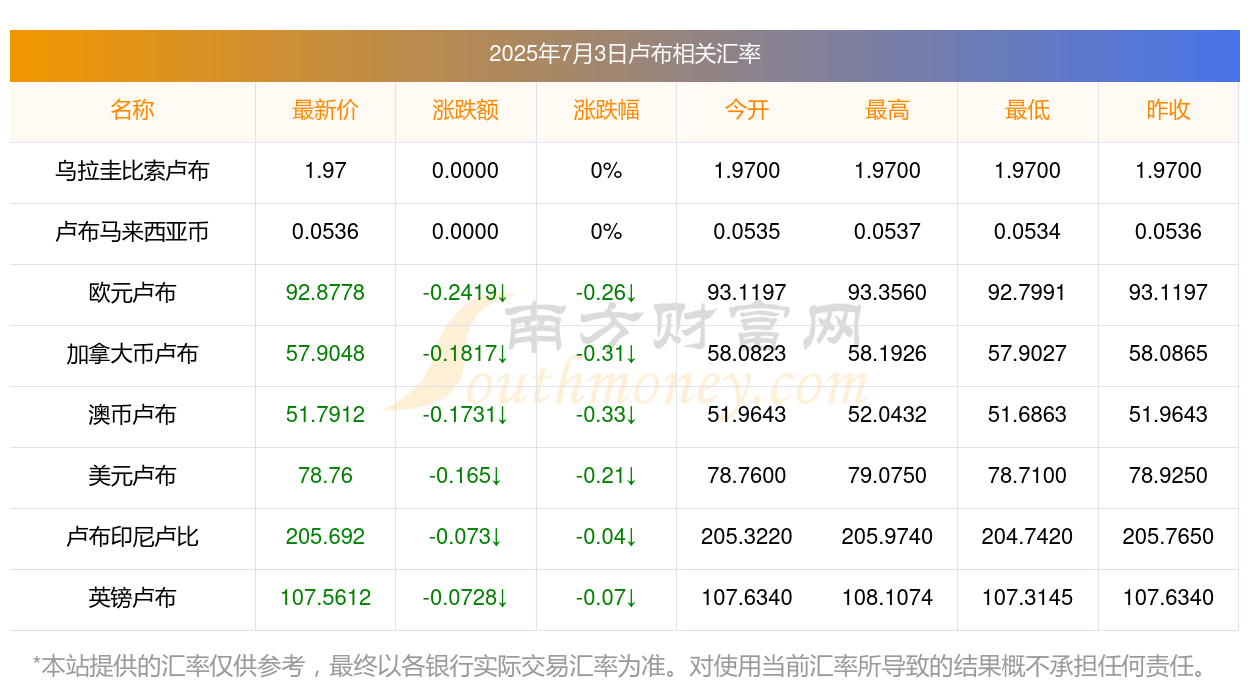Click change amount -0.073↓ for 卢布印尼卢比
This screenshot has width=1250, height=698.
(466, 537)
